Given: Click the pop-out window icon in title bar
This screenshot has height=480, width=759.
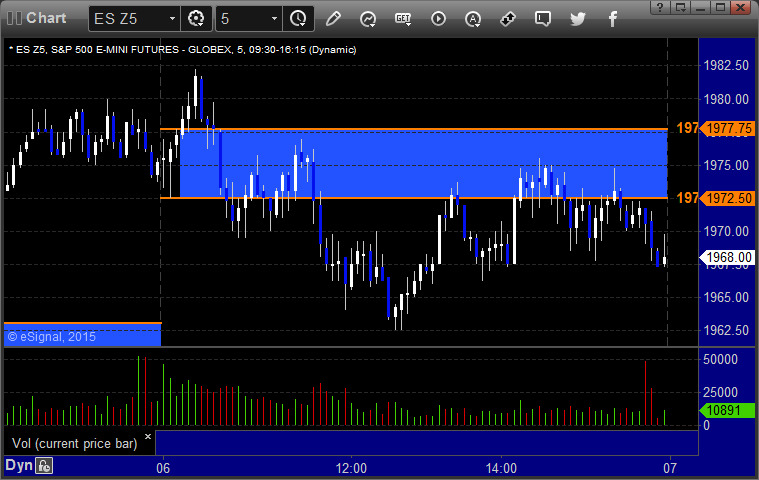Looking at the screenshot, I should coord(681,7).
